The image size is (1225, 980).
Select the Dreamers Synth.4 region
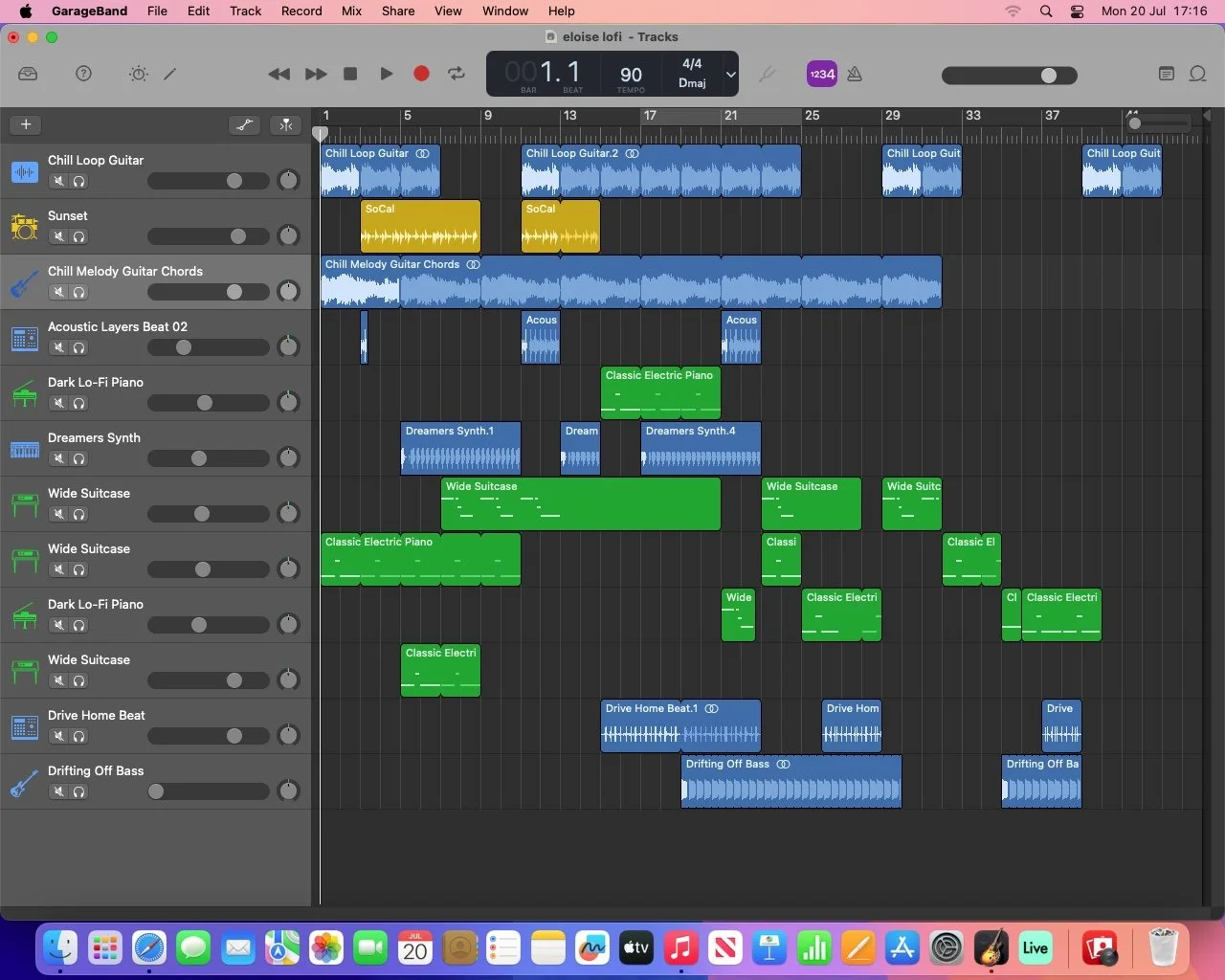pyautogui.click(x=701, y=449)
